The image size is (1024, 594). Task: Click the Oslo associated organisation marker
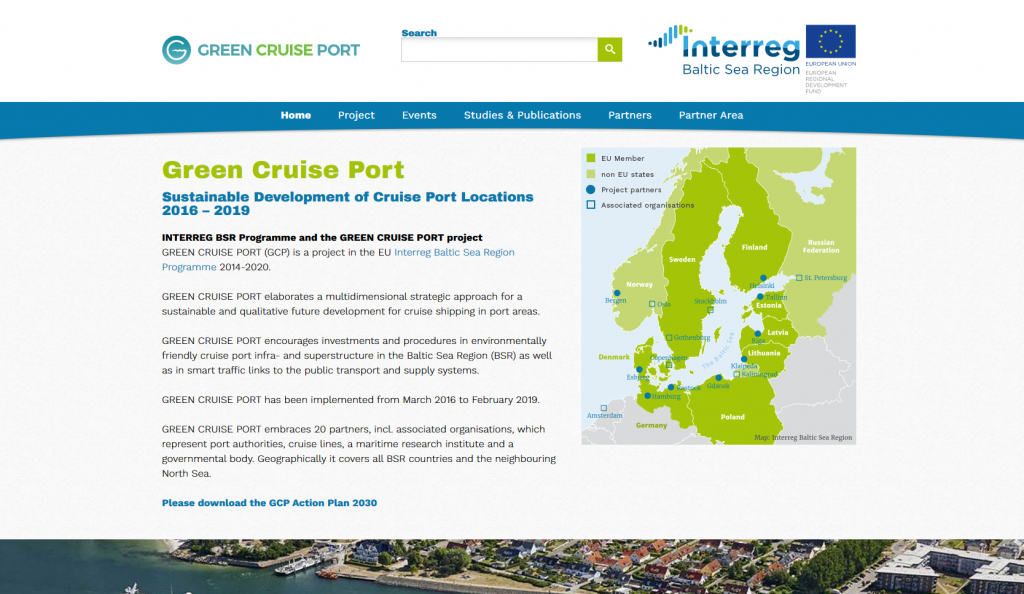[652, 304]
